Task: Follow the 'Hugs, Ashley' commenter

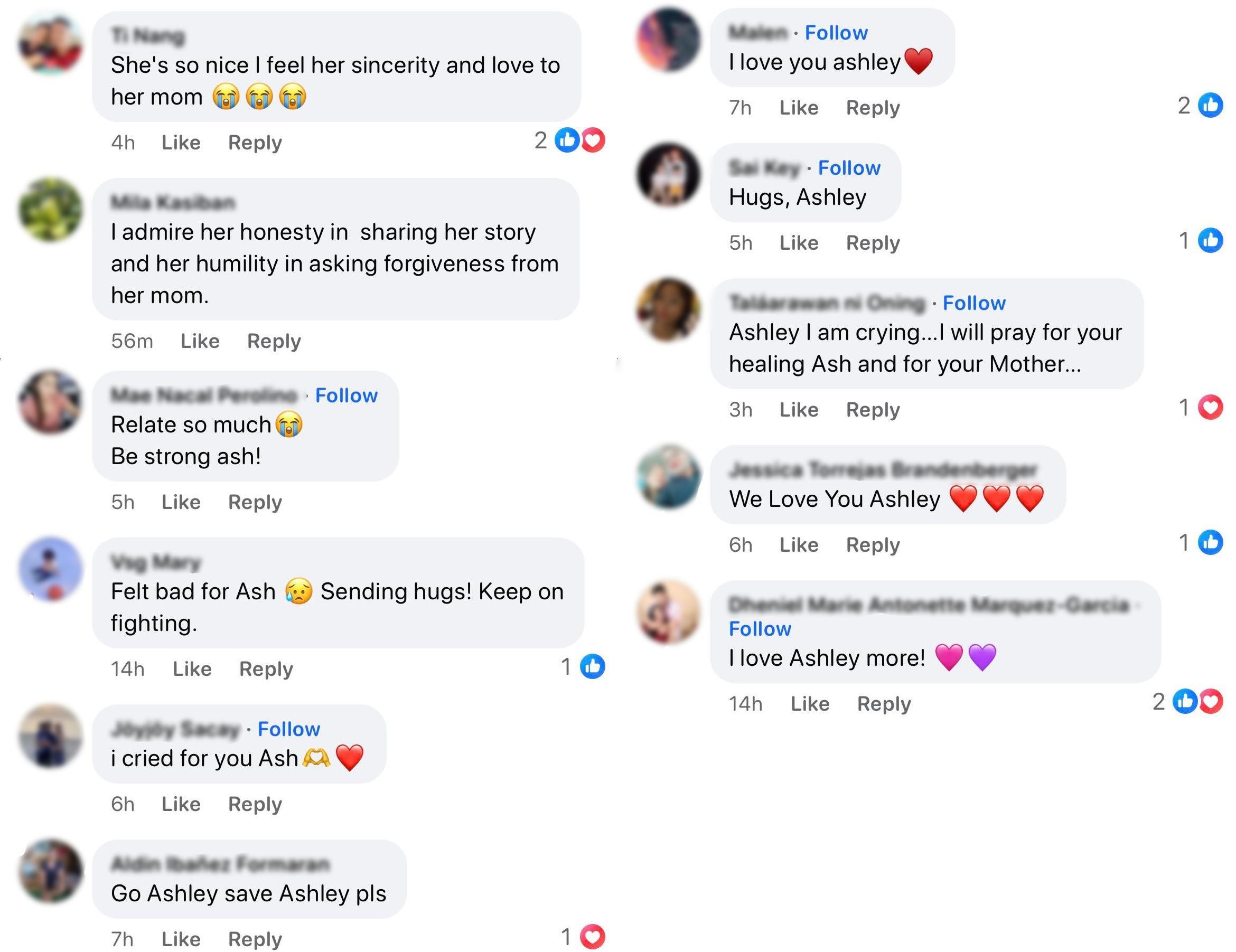Action: tap(849, 168)
